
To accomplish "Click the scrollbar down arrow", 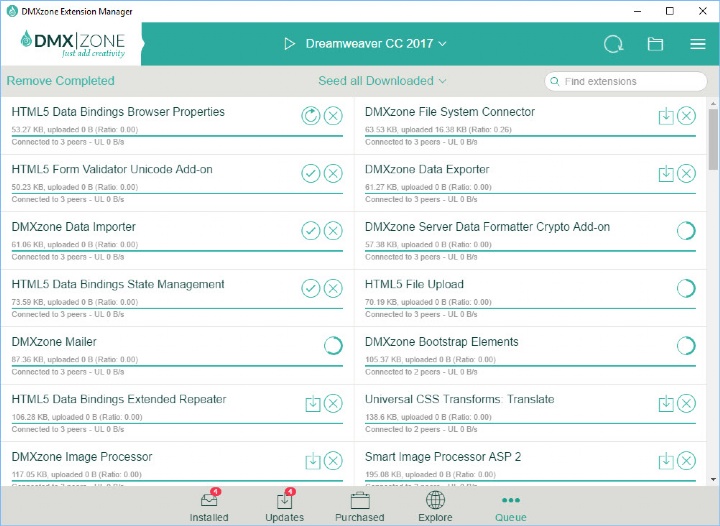I will pos(713,480).
